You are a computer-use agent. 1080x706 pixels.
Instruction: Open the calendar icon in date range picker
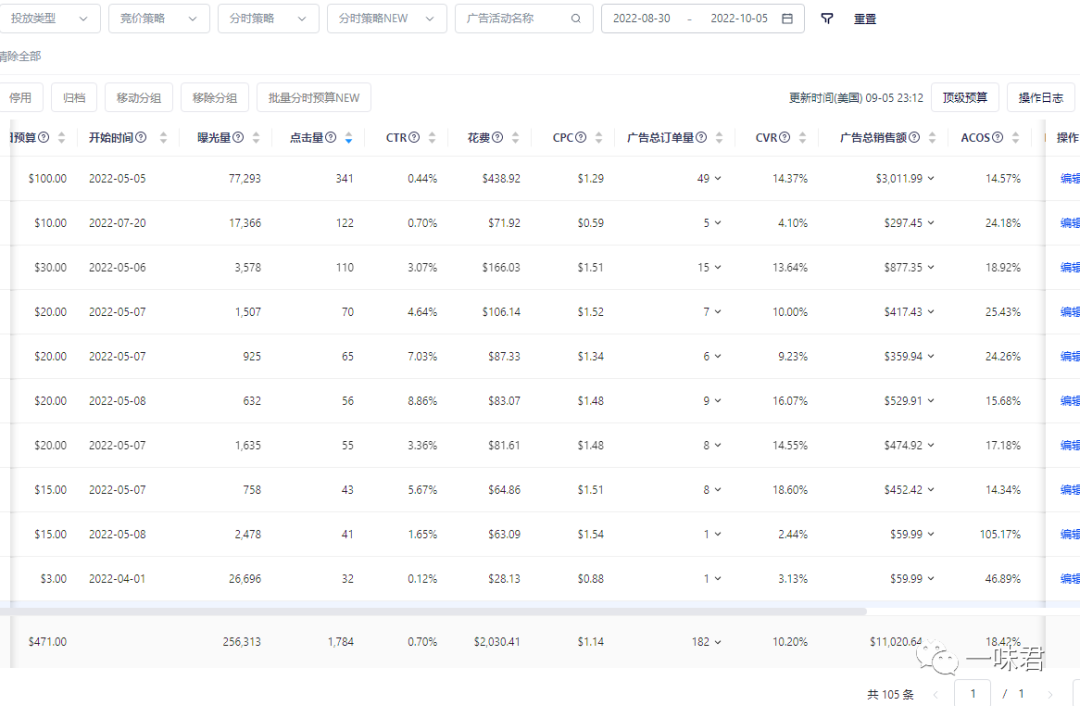tap(787, 19)
